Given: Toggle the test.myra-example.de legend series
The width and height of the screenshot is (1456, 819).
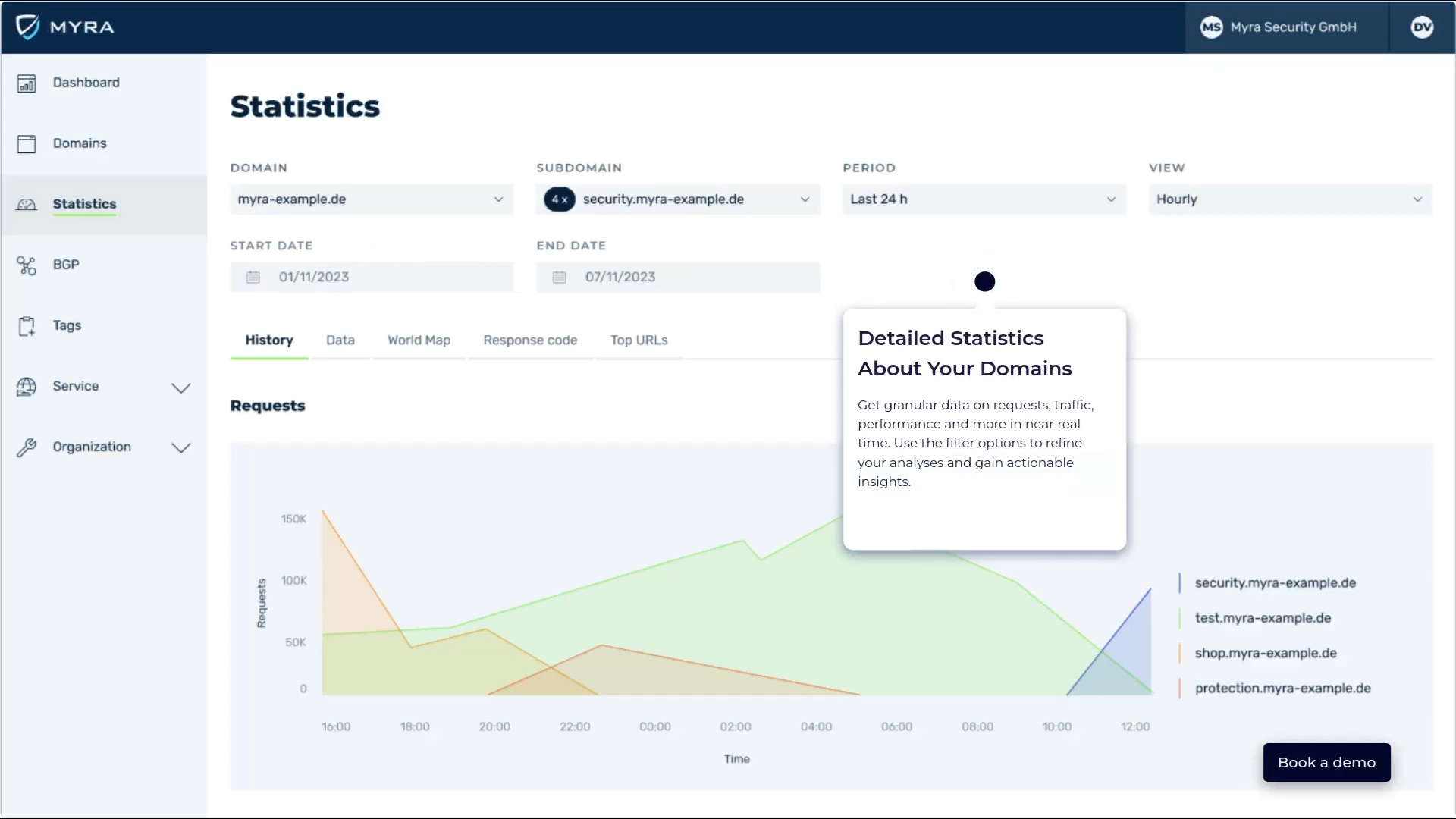Looking at the screenshot, I should 1263,617.
